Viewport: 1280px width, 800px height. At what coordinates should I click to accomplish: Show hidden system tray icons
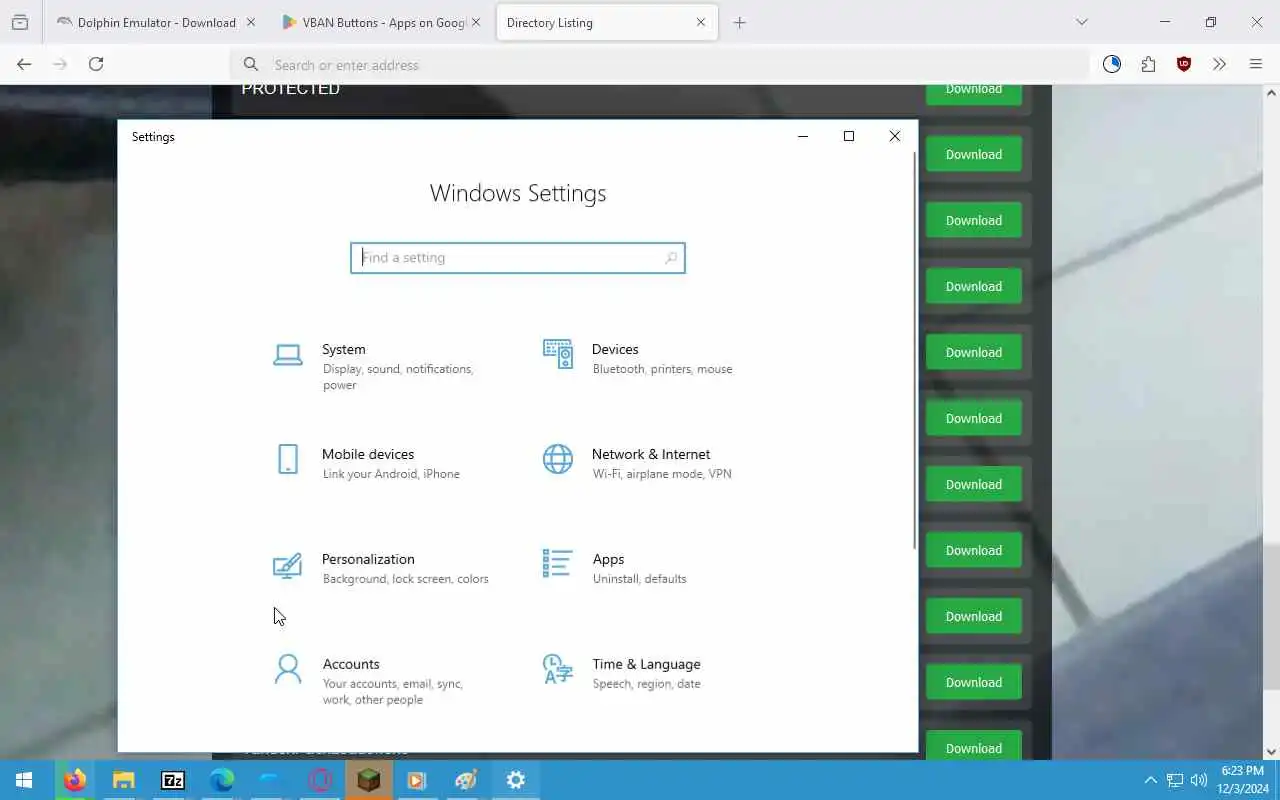tap(1150, 780)
